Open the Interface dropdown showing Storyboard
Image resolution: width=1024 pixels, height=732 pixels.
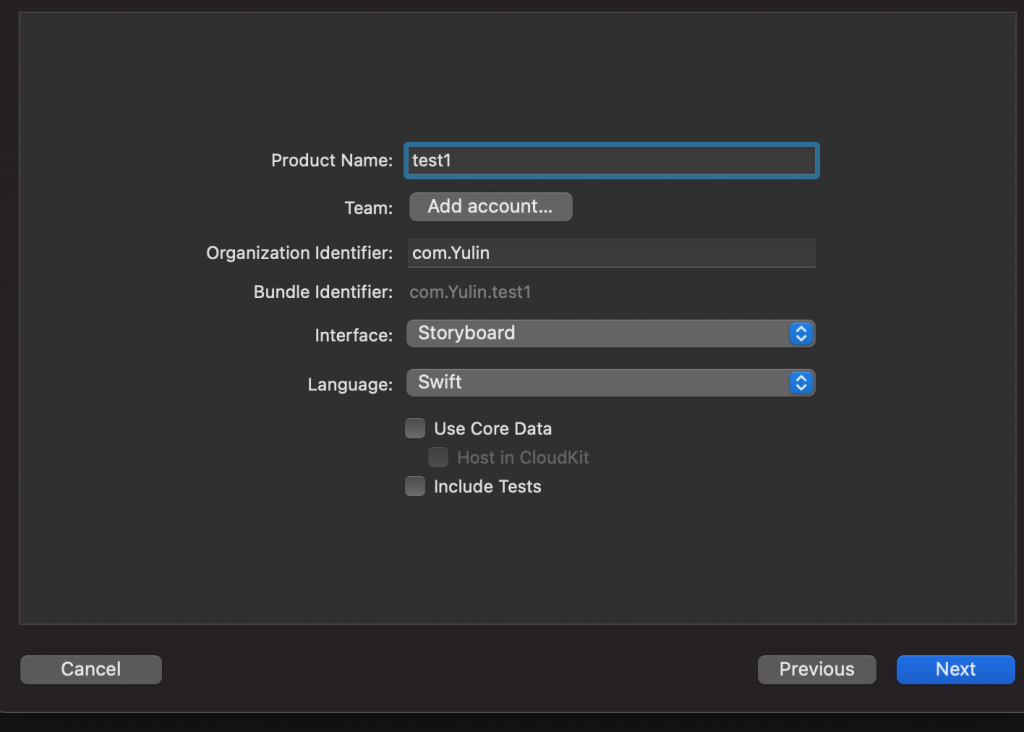pos(598,334)
